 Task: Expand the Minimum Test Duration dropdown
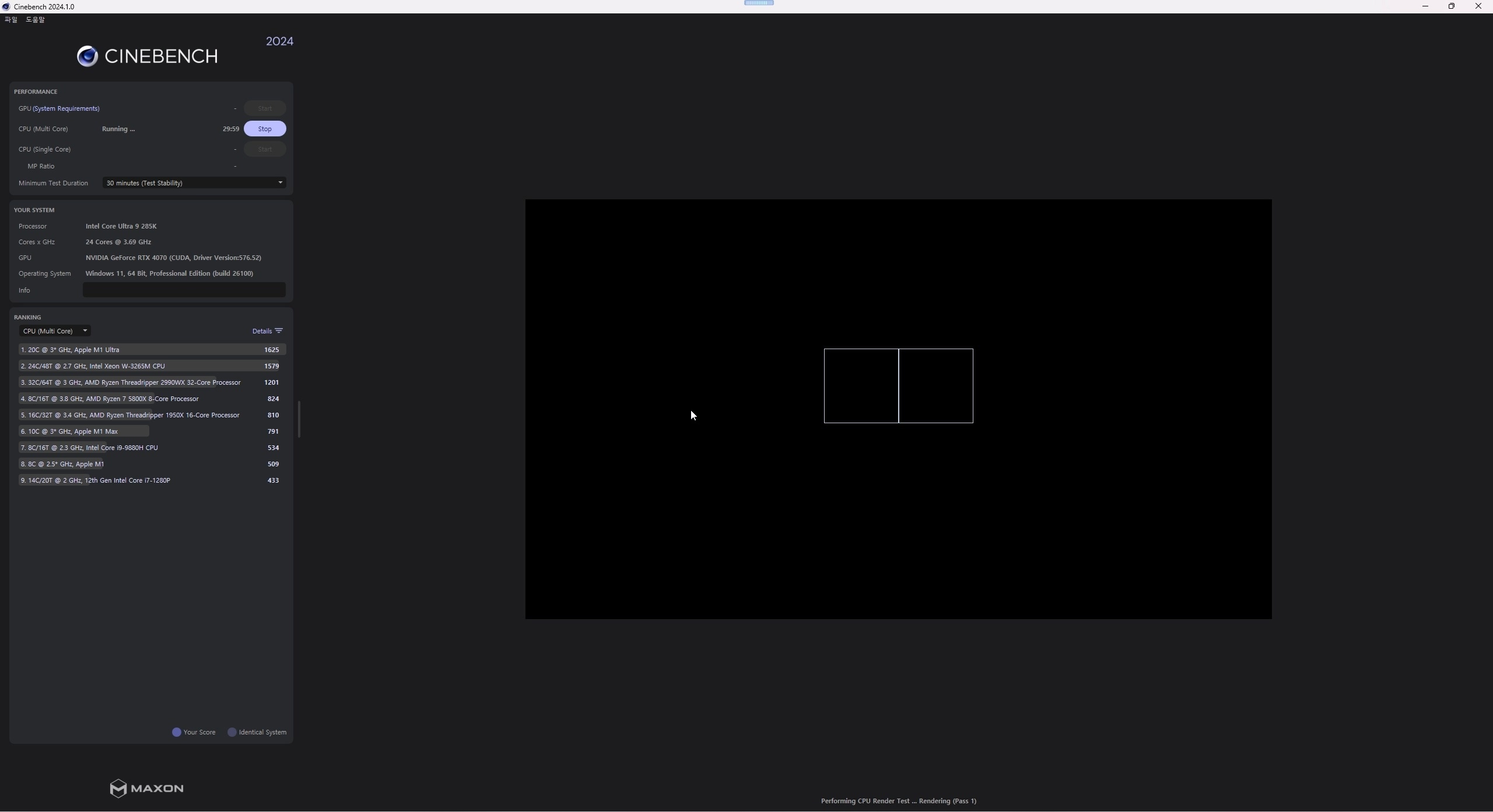194,183
